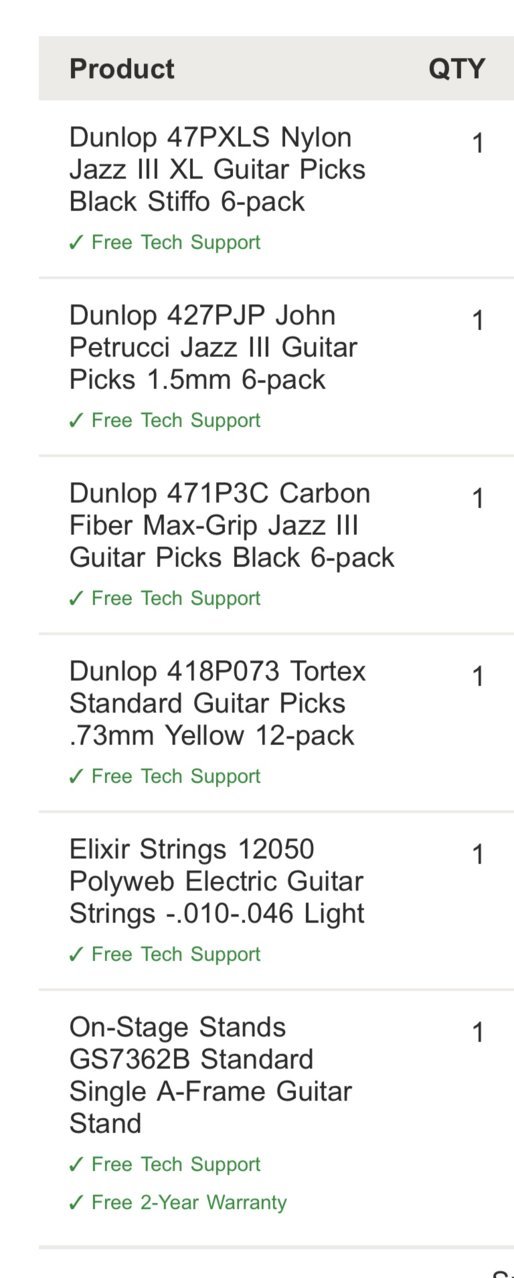Click Free Tech Support checkmark for guitar stand
The image size is (514, 1278).
[76, 1165]
